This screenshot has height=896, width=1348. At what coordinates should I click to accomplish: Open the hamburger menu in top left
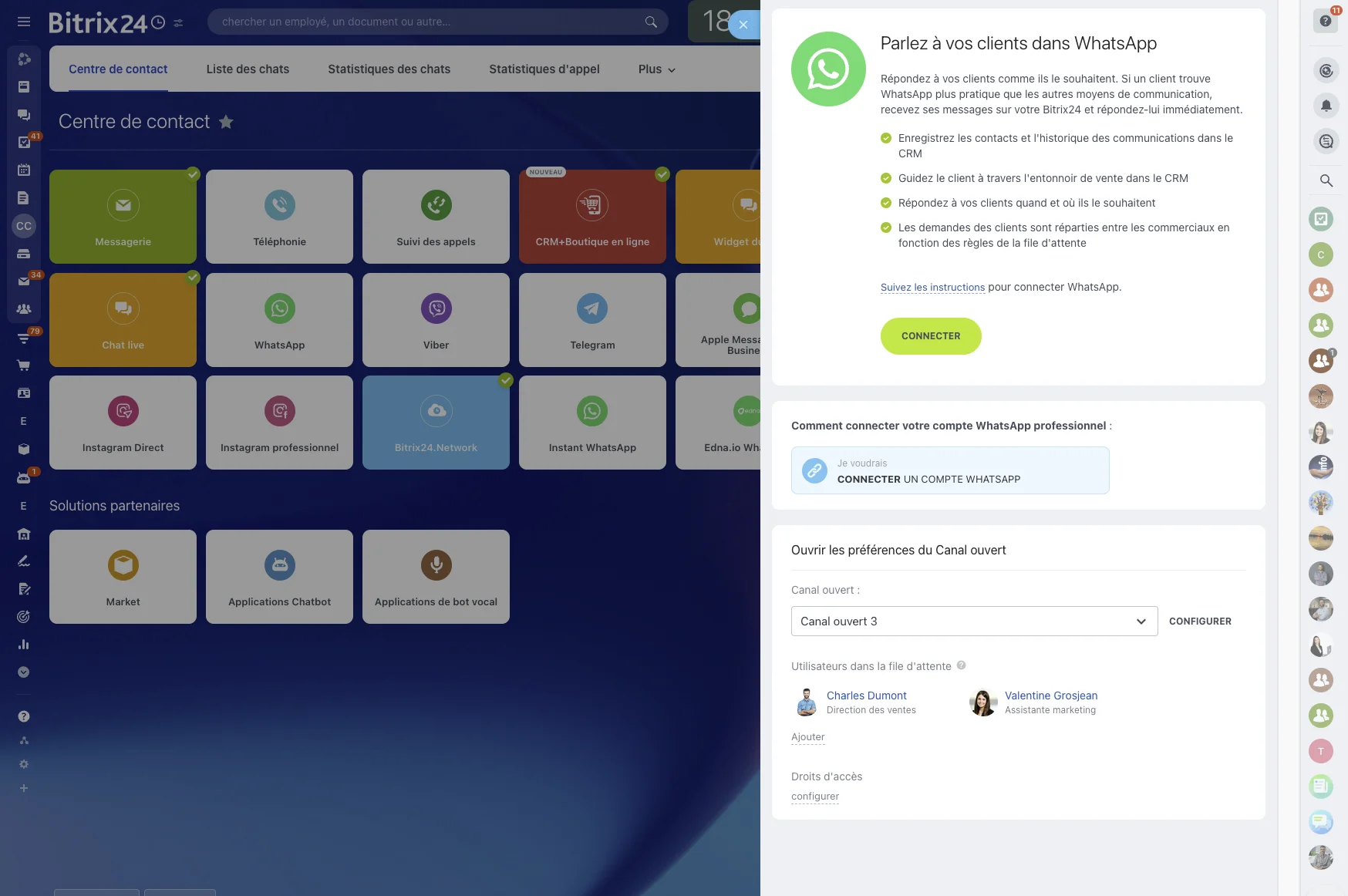coord(24,22)
